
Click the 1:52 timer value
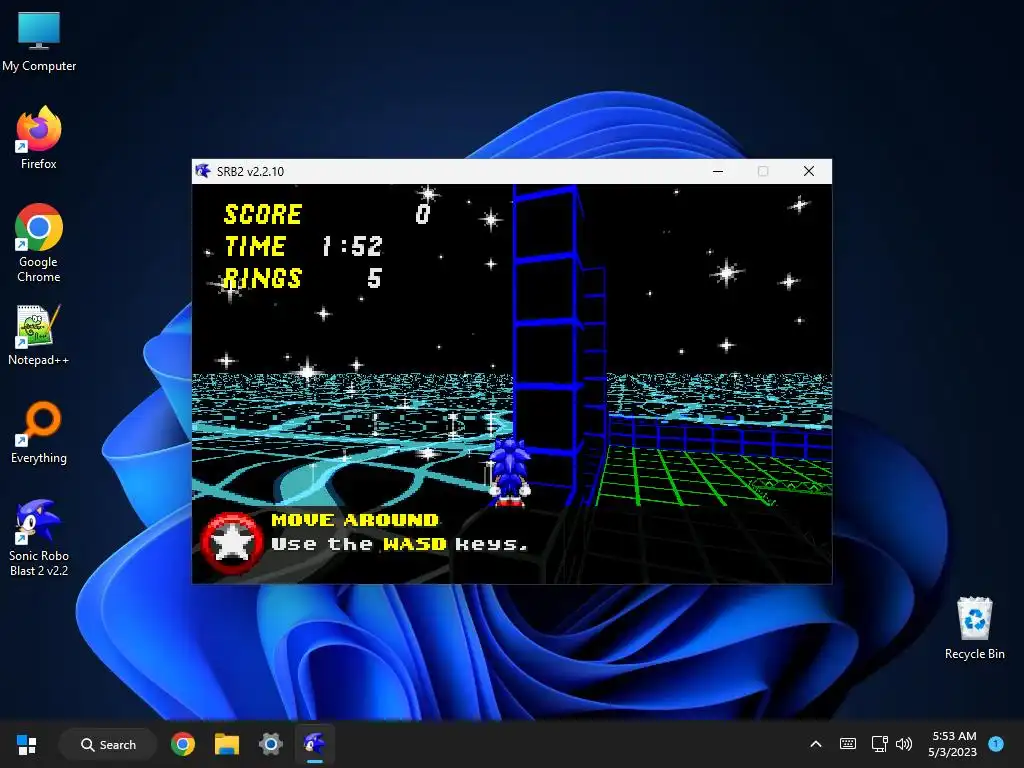pyautogui.click(x=352, y=246)
